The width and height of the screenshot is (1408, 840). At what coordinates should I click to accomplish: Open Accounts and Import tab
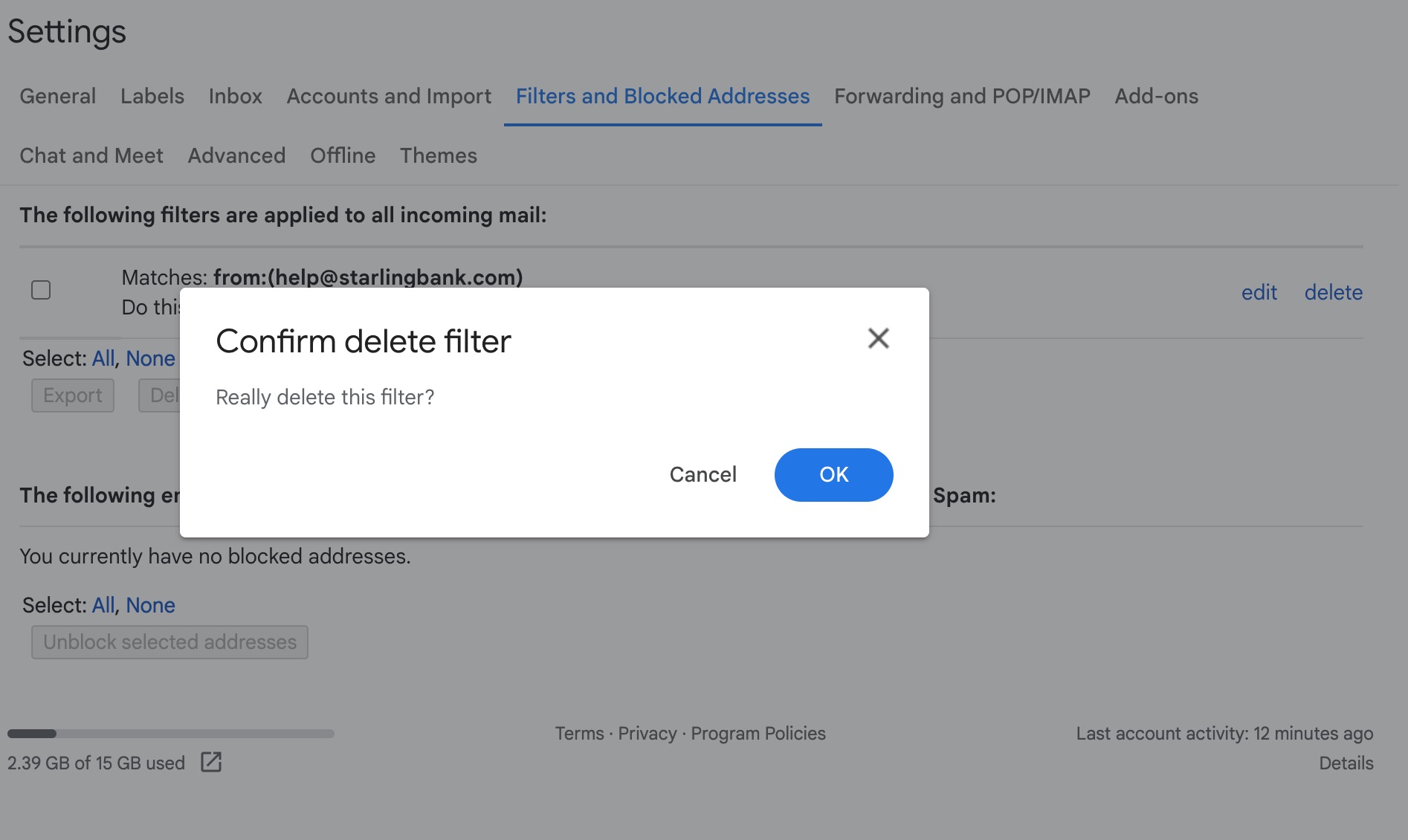389,96
